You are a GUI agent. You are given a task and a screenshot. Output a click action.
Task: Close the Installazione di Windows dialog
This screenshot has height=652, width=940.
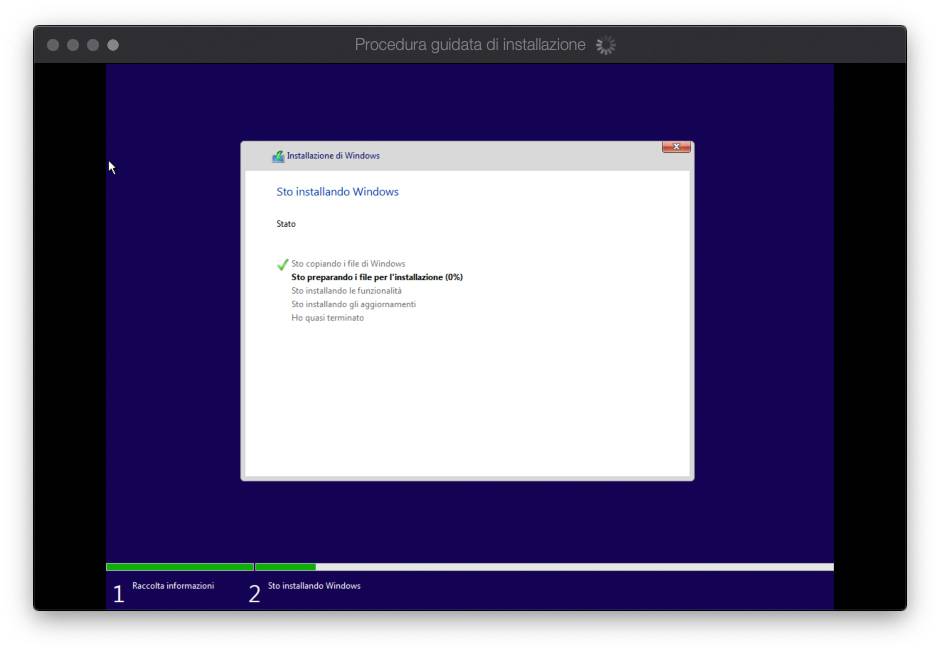pyautogui.click(x=676, y=147)
